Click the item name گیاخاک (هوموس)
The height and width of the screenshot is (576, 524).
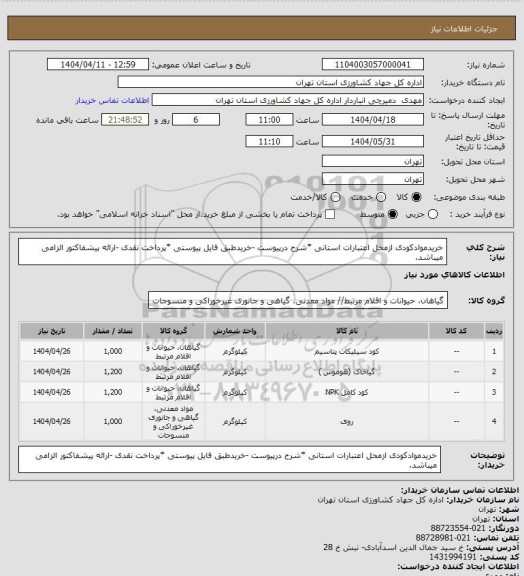(346, 372)
